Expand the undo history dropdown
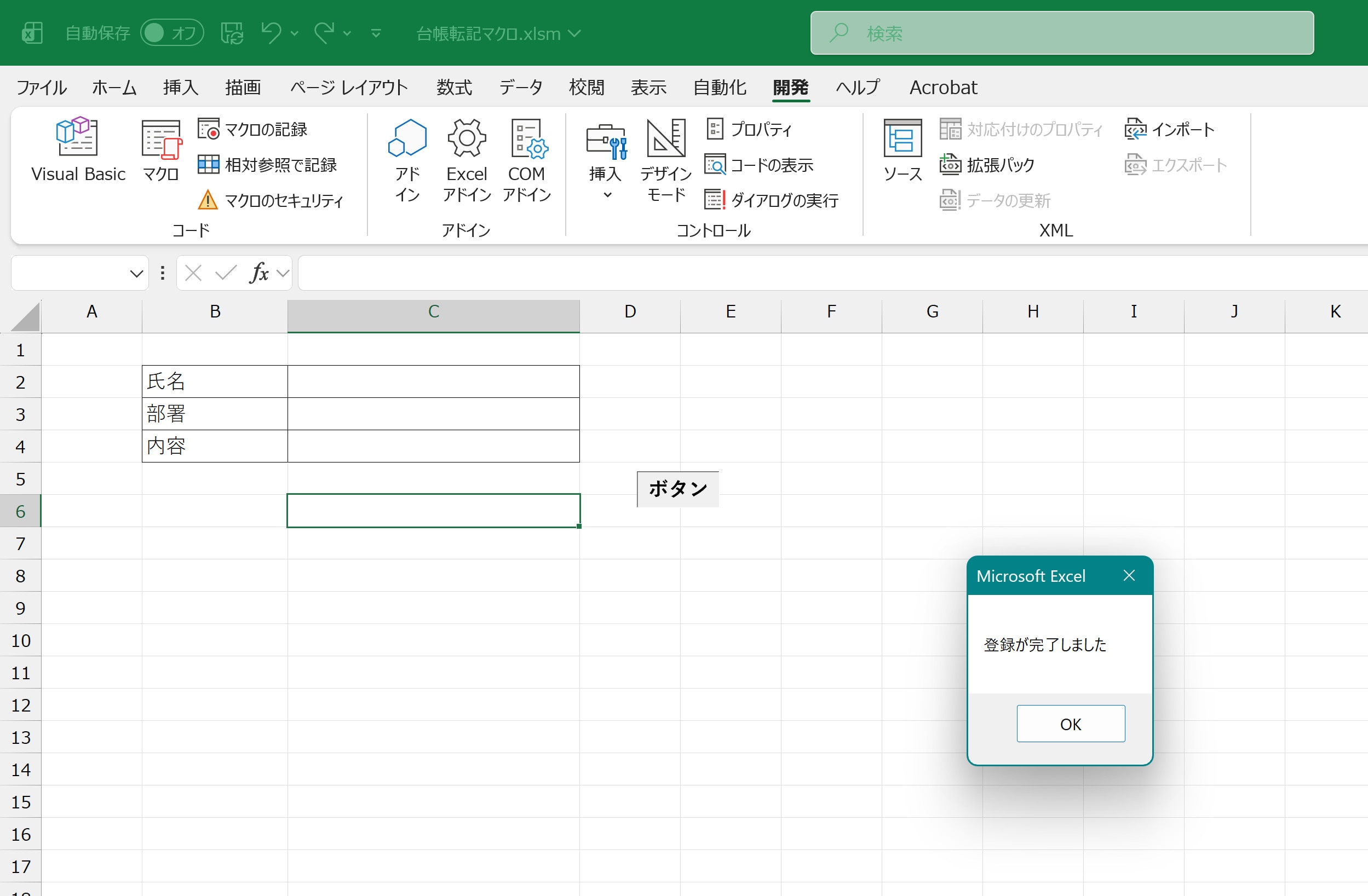The height and width of the screenshot is (896, 1368). coord(294,33)
